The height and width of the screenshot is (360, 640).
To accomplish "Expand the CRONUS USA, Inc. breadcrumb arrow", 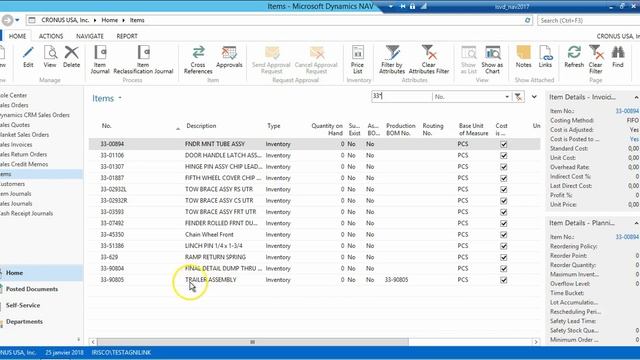I will coord(95,20).
